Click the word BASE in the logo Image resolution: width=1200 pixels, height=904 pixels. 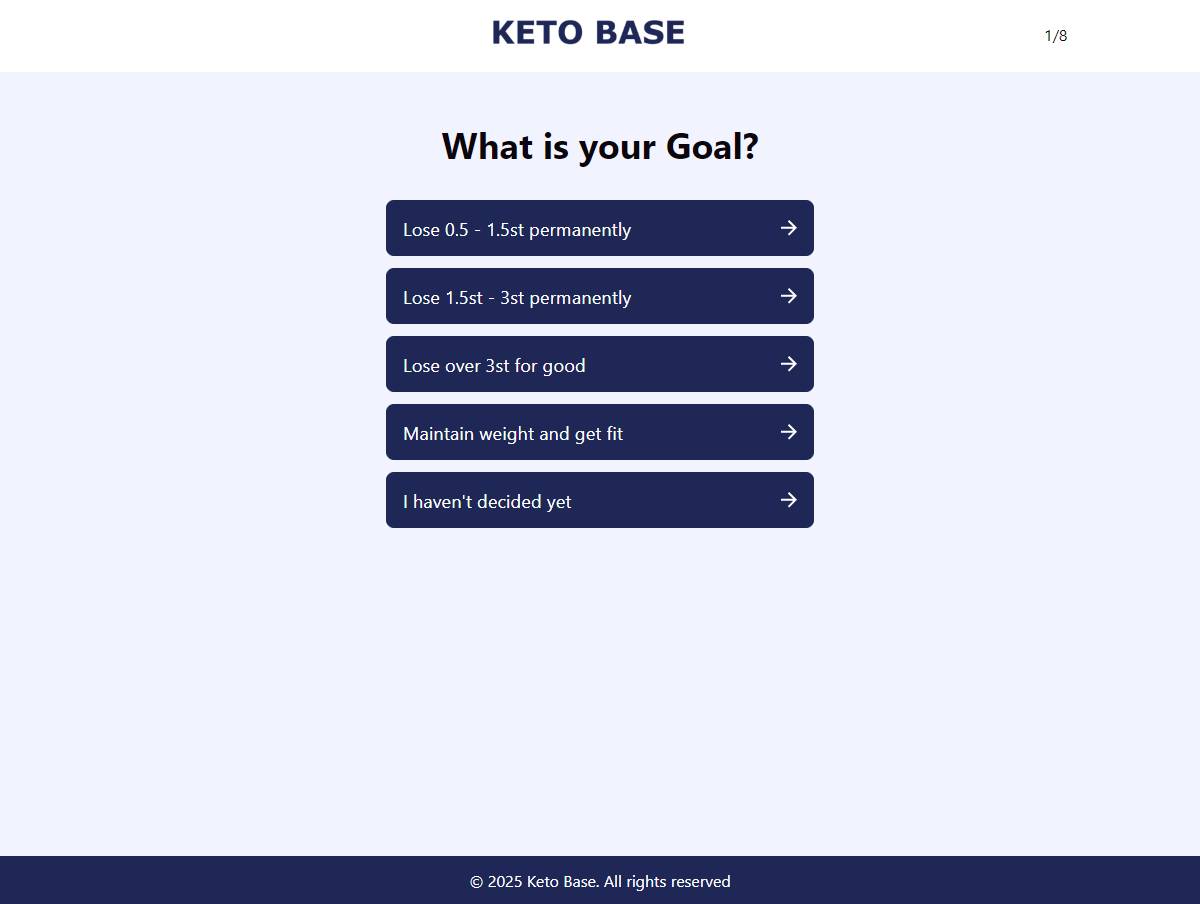tap(639, 33)
